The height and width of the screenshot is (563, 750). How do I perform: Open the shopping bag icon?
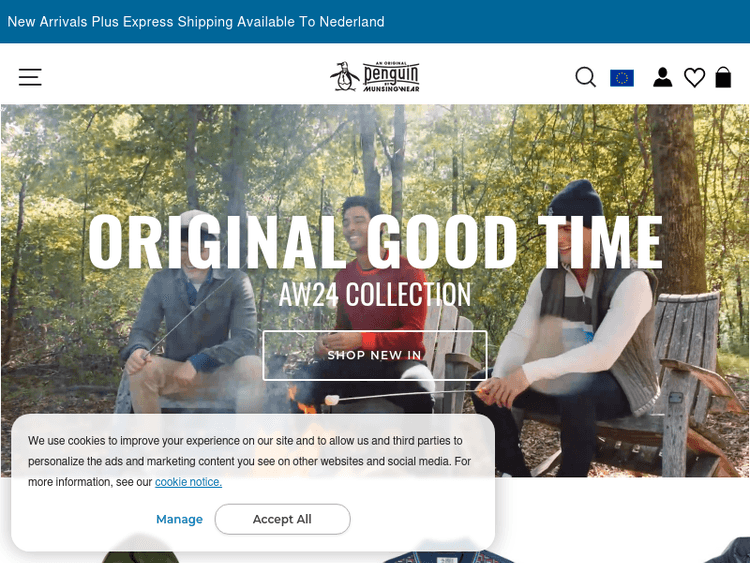pos(723,77)
